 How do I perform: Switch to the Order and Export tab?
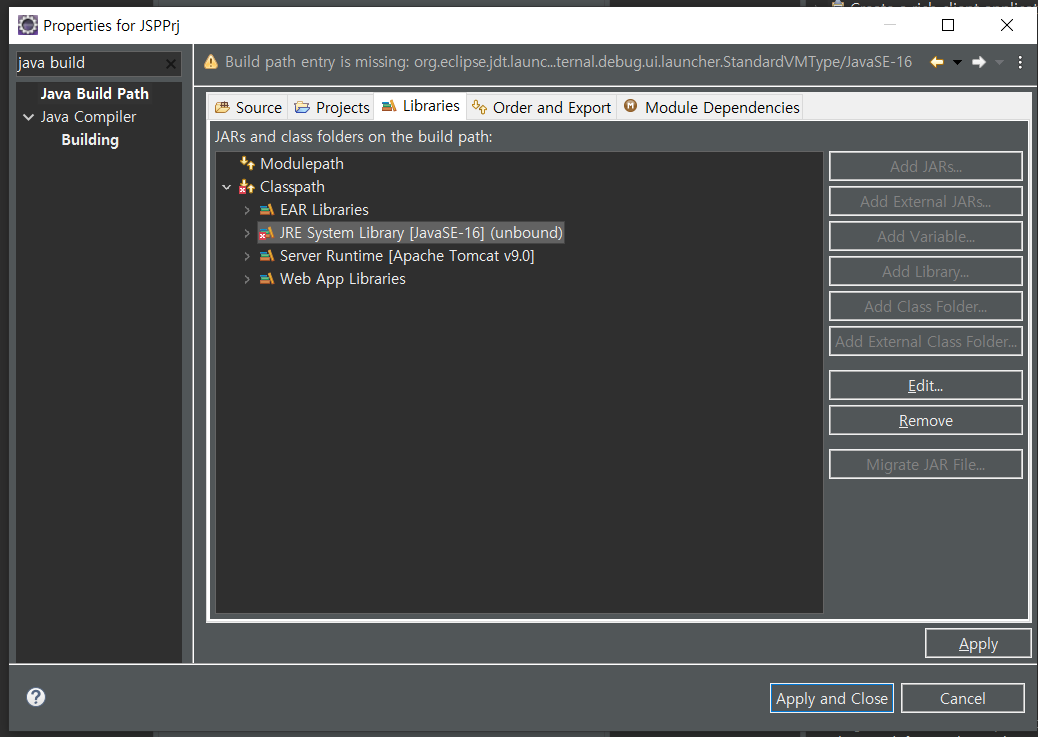pyautogui.click(x=542, y=107)
